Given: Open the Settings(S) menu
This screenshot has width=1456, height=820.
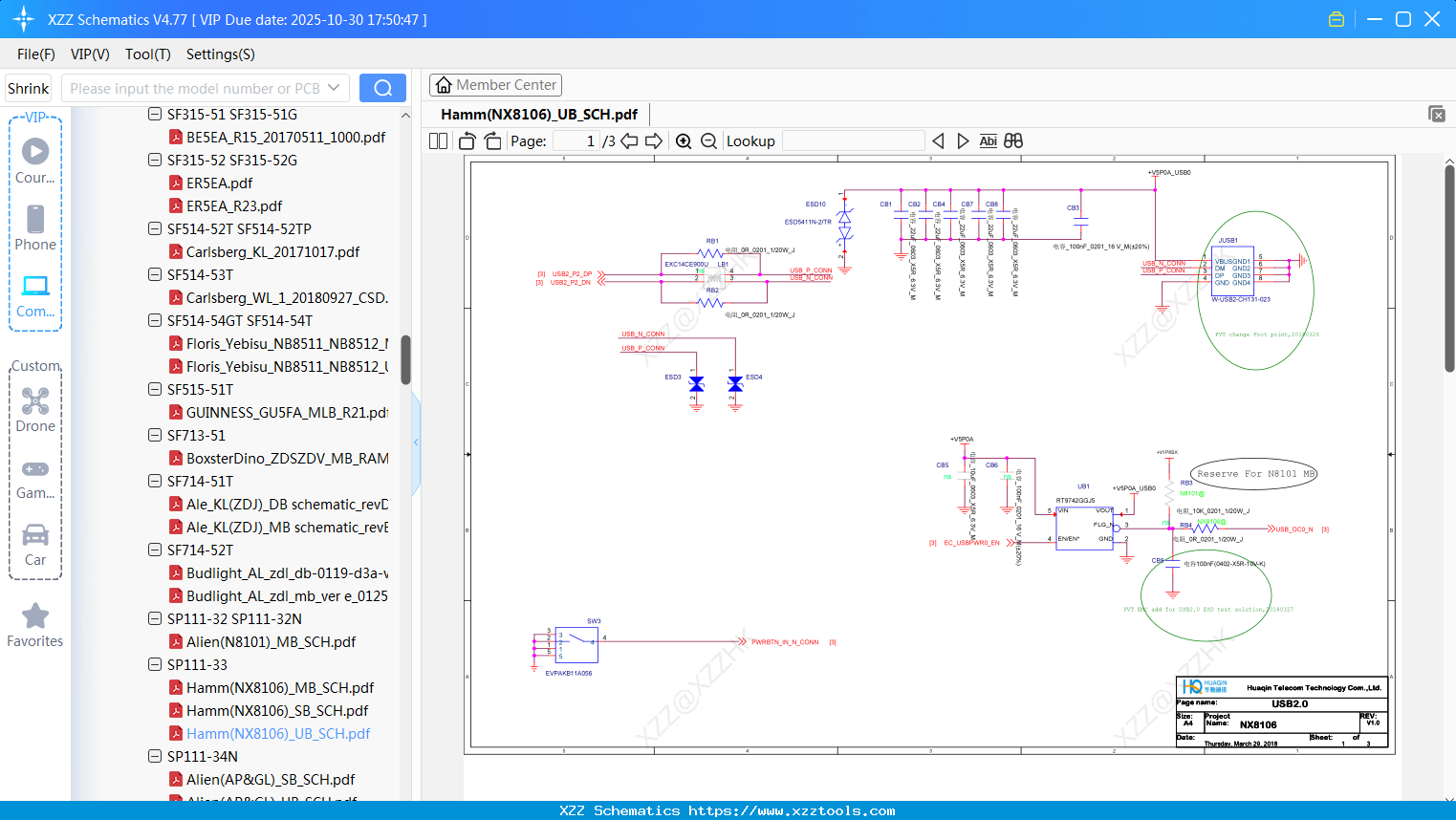Looking at the screenshot, I should pyautogui.click(x=220, y=54).
